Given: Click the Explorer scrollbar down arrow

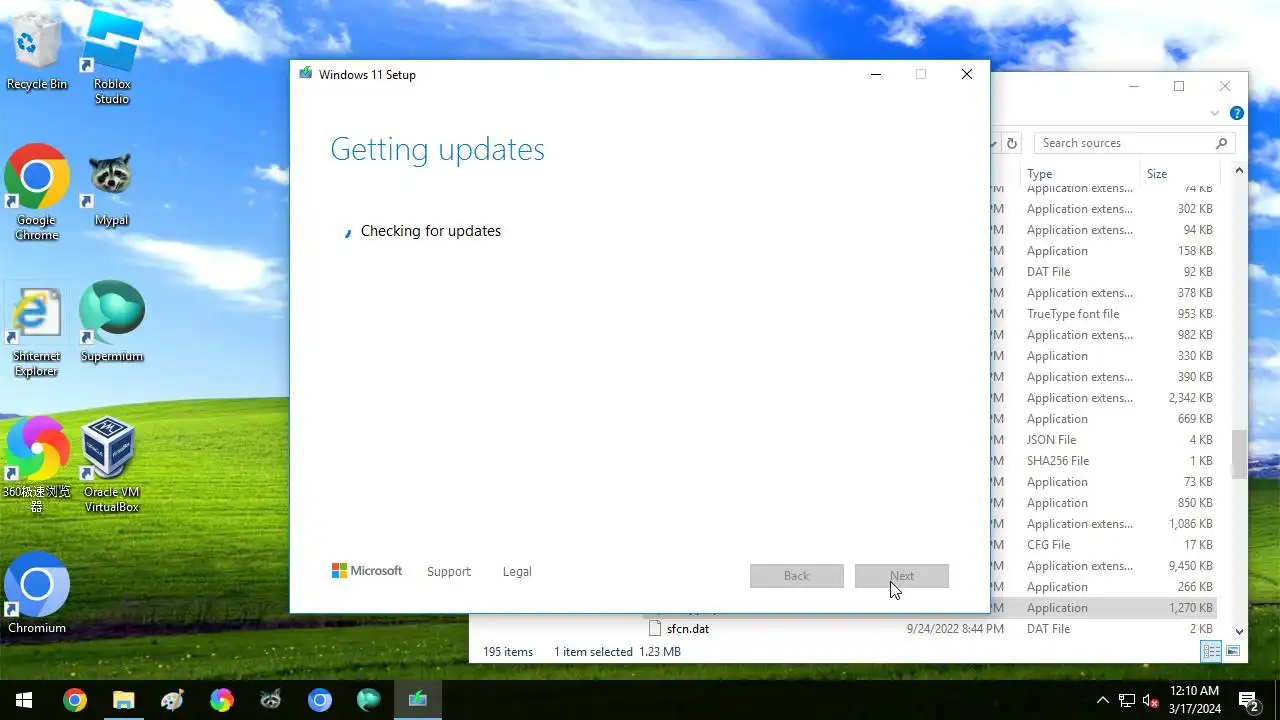Looking at the screenshot, I should (1239, 631).
